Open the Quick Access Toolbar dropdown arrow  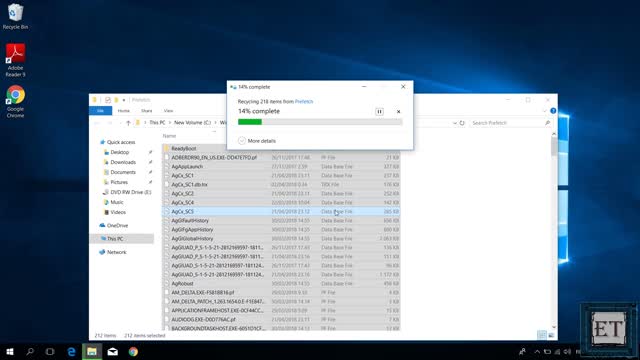click(x=124, y=100)
